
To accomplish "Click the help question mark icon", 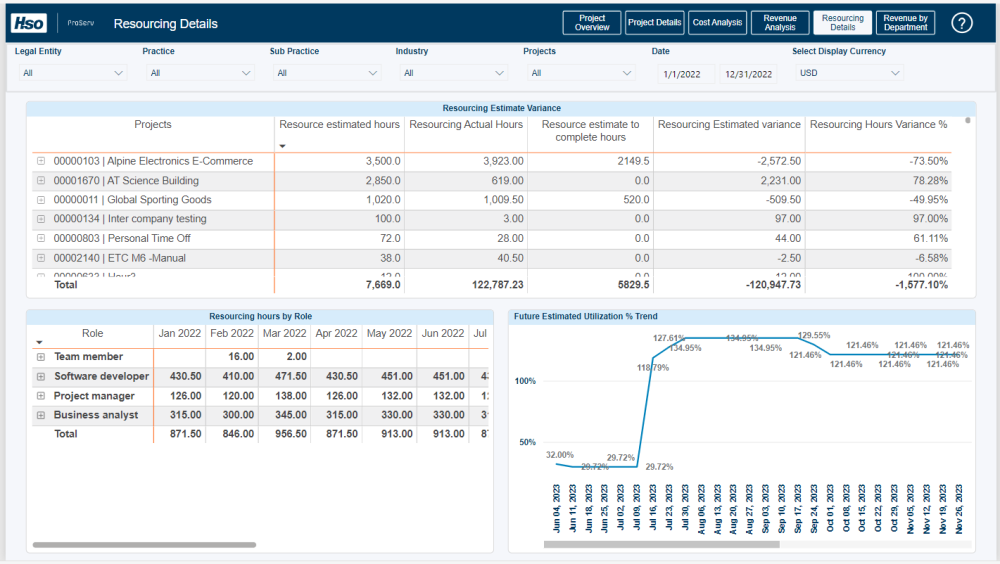I will tap(962, 23).
